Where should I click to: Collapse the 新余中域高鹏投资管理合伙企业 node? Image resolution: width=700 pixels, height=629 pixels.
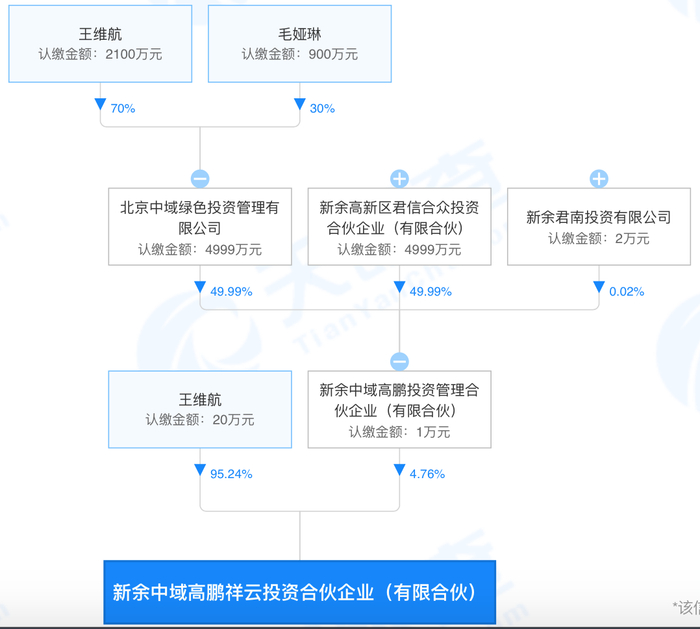400,361
